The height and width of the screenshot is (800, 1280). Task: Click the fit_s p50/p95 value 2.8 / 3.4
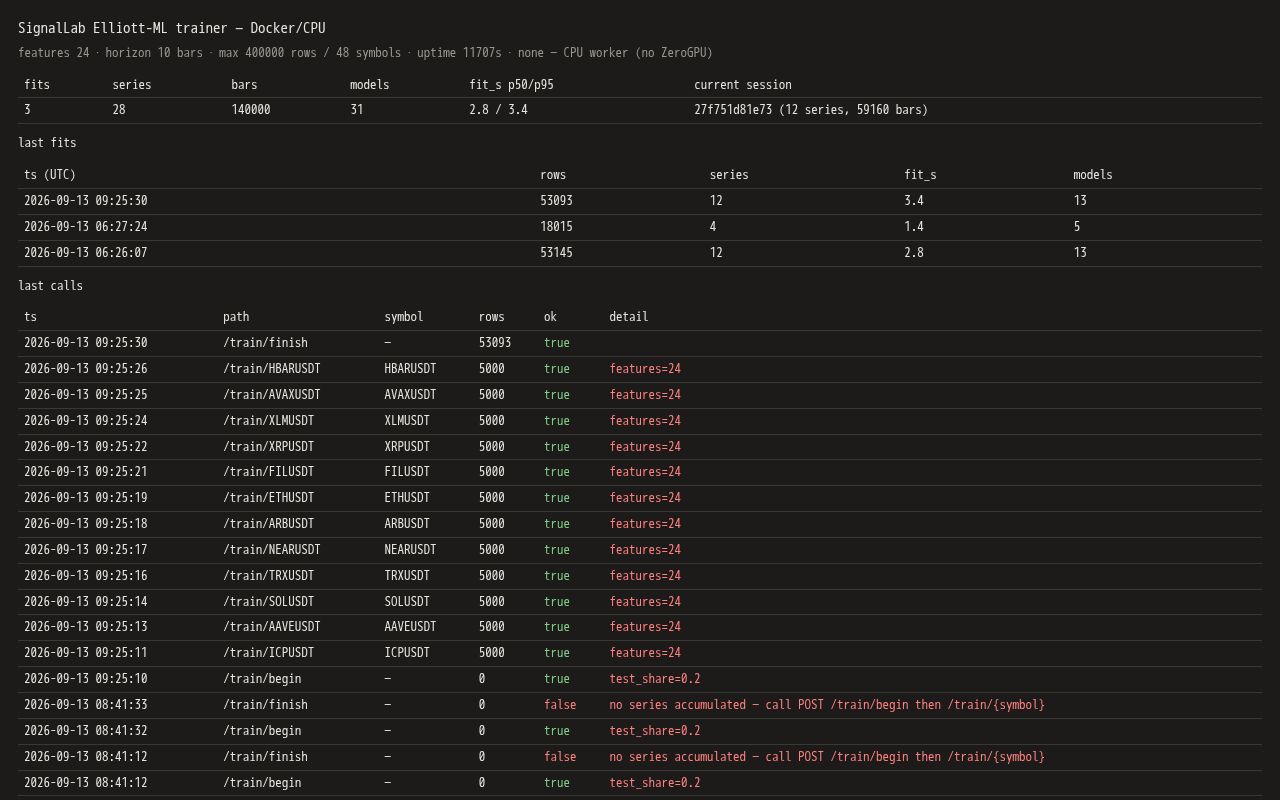pos(498,110)
